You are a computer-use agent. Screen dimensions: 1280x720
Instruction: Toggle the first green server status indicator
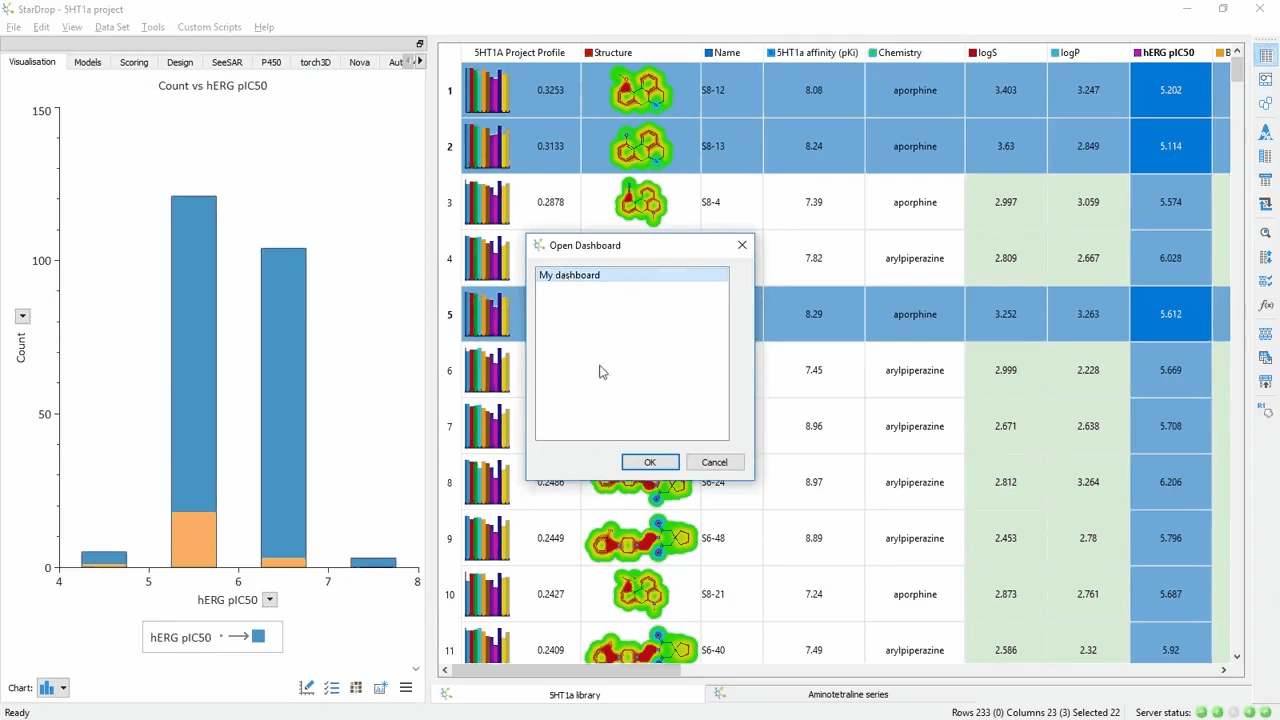[1201, 713]
